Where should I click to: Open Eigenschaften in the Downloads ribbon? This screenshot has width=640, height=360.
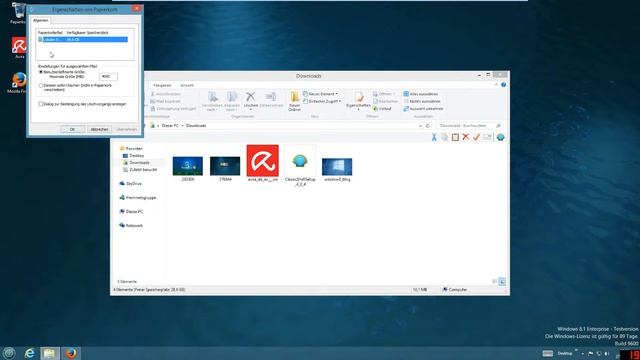pyautogui.click(x=358, y=101)
